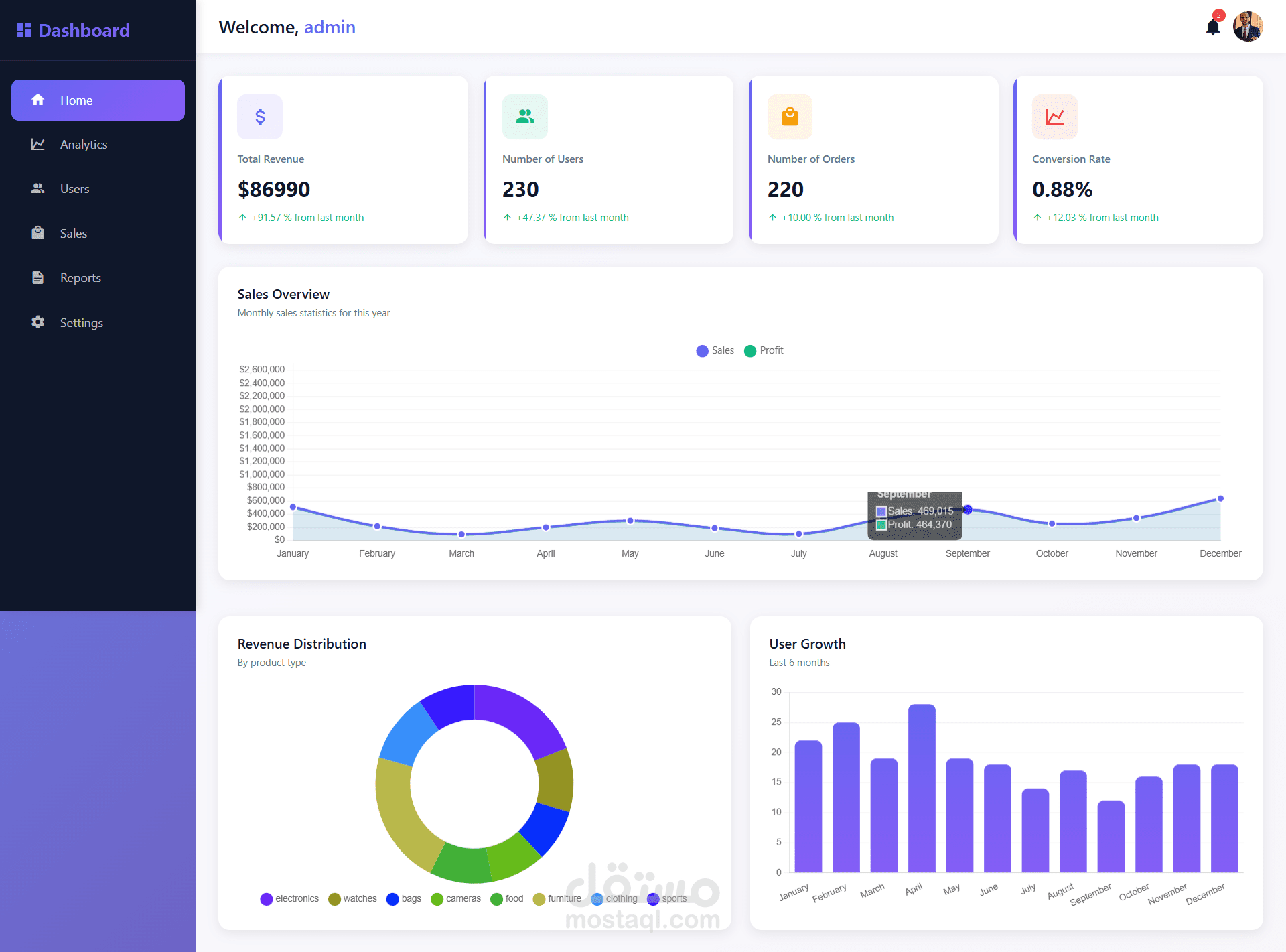
Task: Click the March data point on sales line
Action: 461,534
